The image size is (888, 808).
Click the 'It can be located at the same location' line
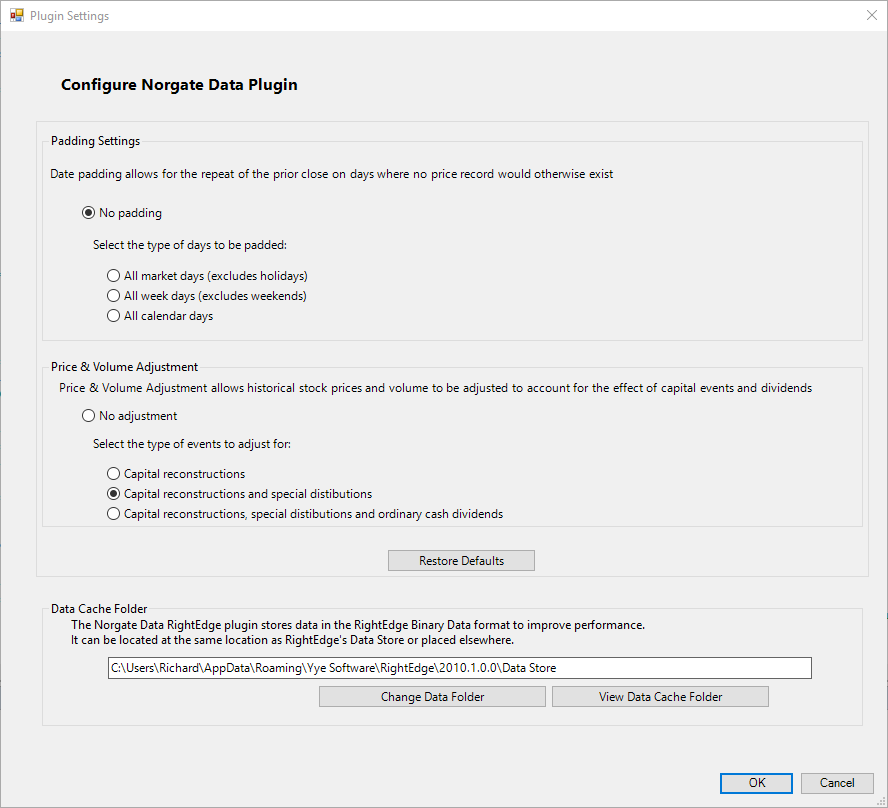click(x=292, y=640)
